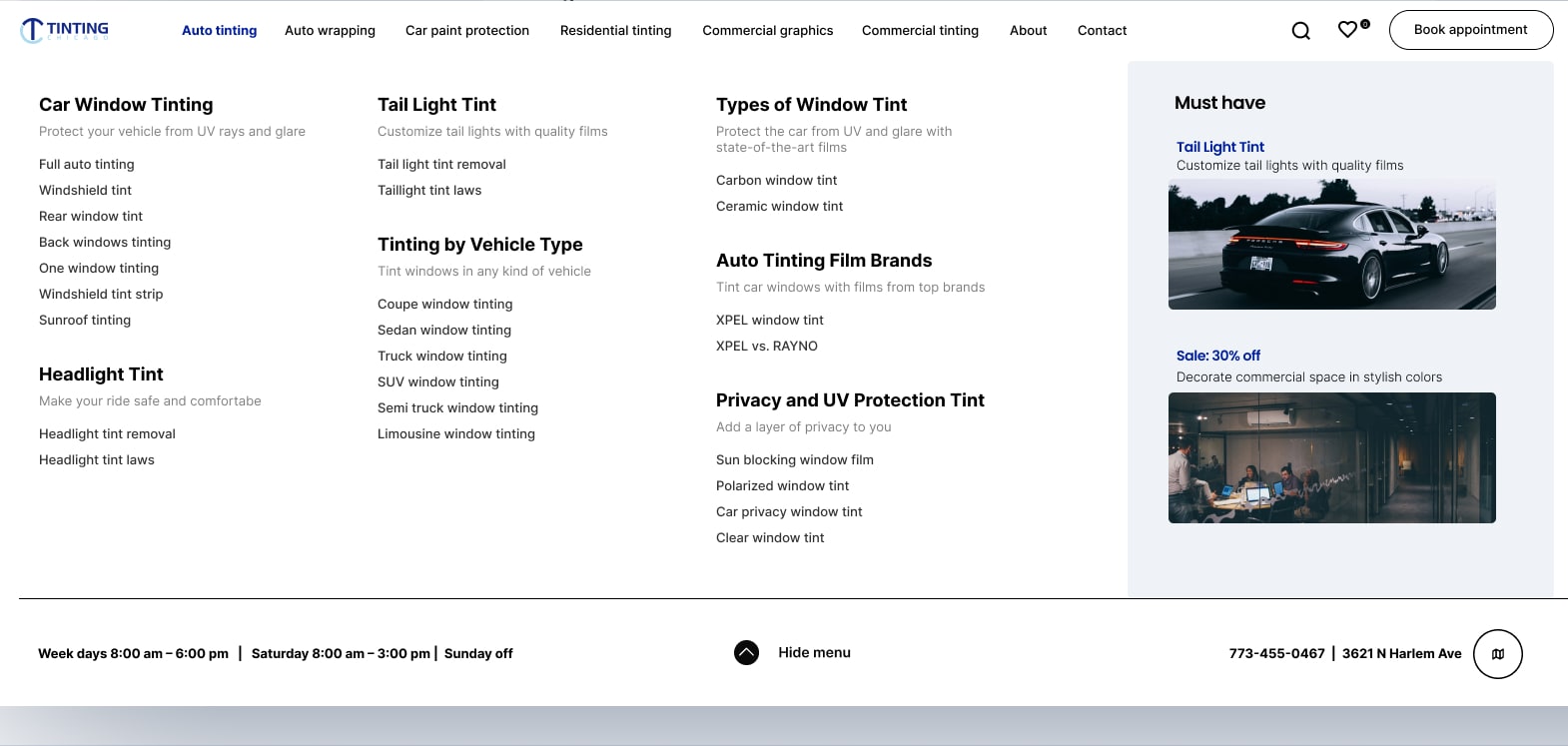The image size is (1568, 746).
Task: Open the tail light car thumbnail
Action: (1331, 245)
